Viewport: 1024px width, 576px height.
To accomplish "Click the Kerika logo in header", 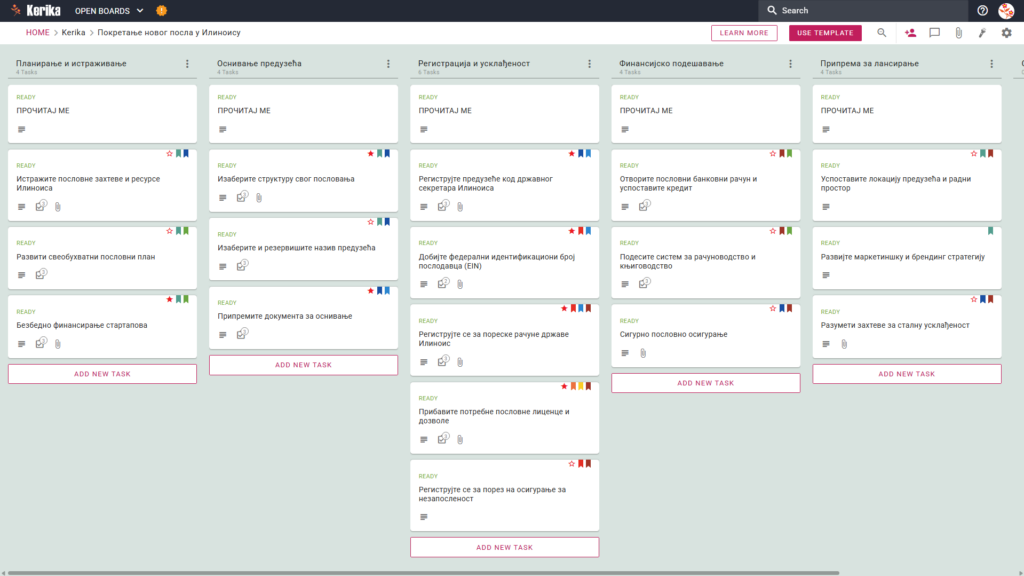I will tap(36, 10).
